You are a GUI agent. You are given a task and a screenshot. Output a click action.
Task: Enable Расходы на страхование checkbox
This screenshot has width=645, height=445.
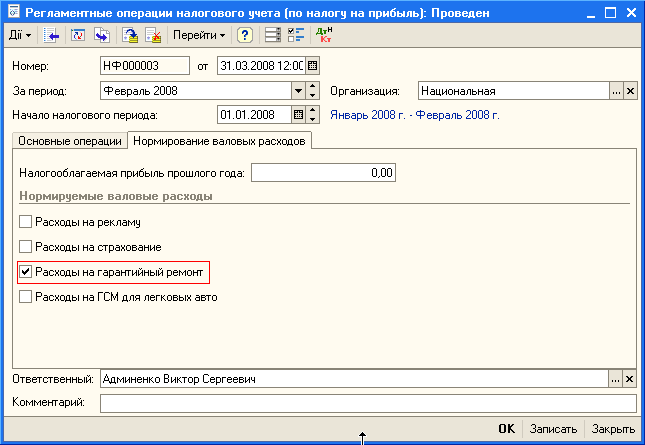click(25, 246)
